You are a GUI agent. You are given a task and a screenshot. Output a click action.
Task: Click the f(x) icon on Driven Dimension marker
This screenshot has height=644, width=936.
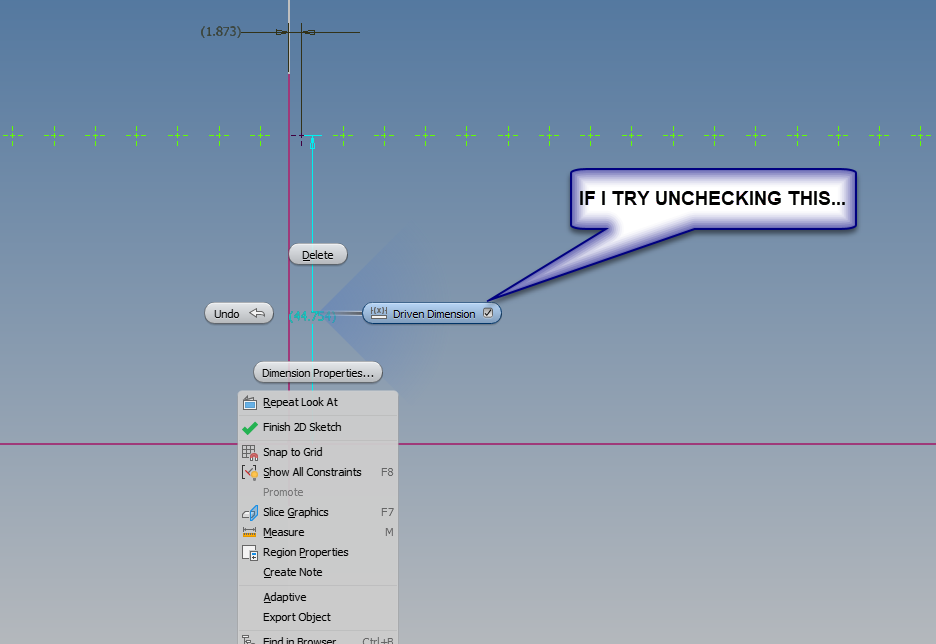coord(378,313)
